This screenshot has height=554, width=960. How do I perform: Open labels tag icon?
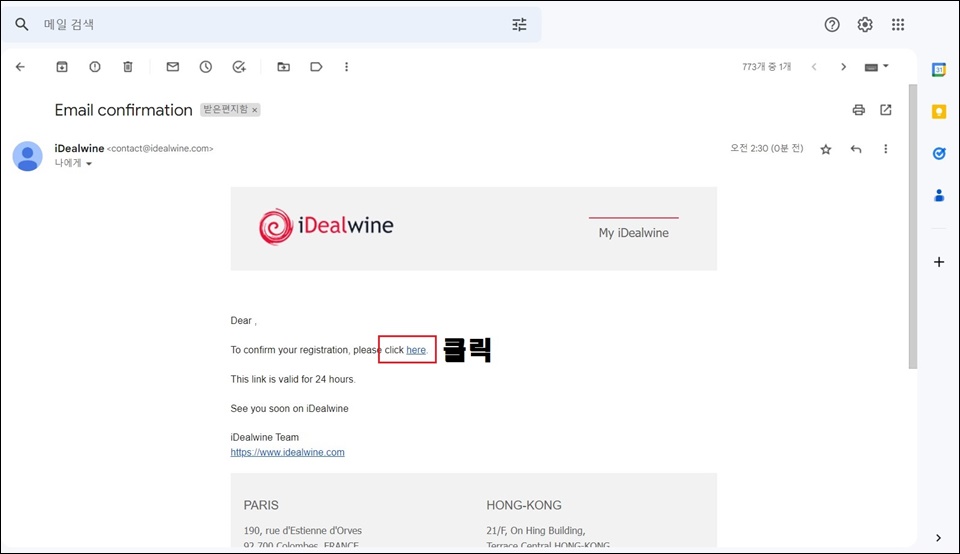pyautogui.click(x=316, y=67)
